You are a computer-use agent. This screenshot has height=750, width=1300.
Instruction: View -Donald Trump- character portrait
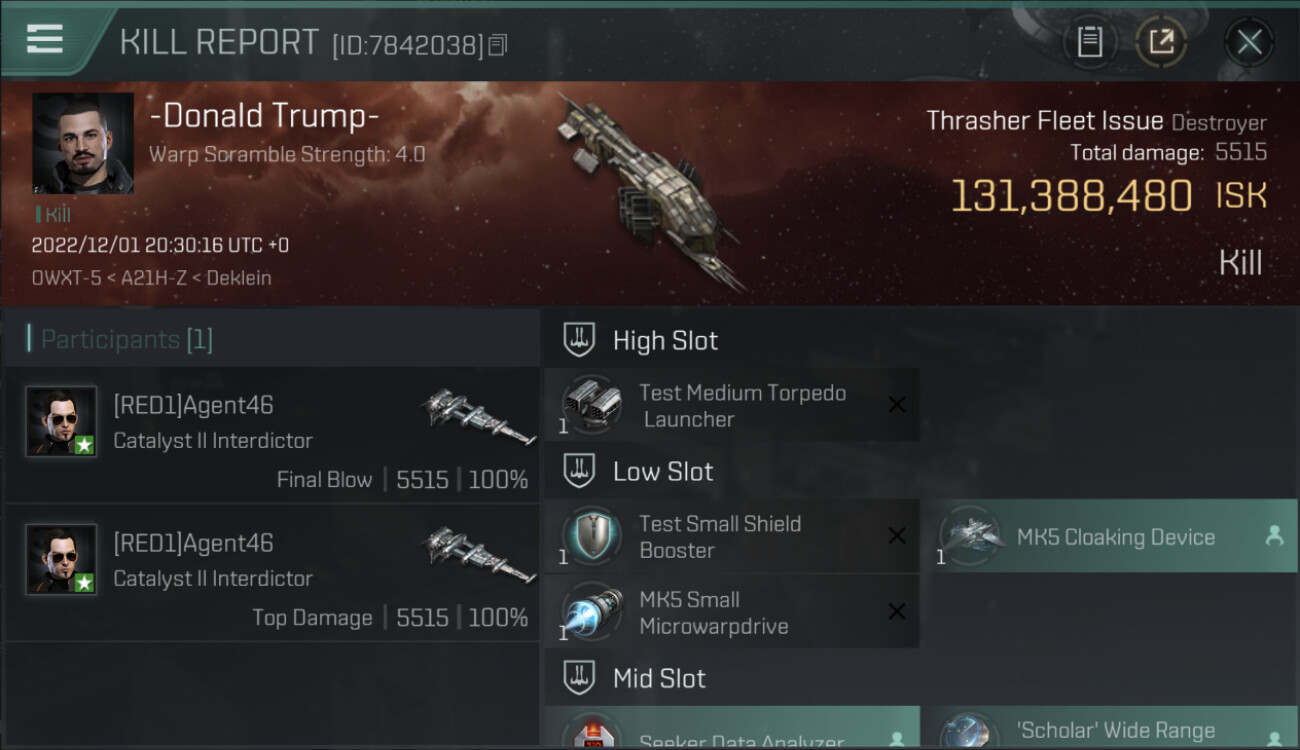tap(83, 143)
